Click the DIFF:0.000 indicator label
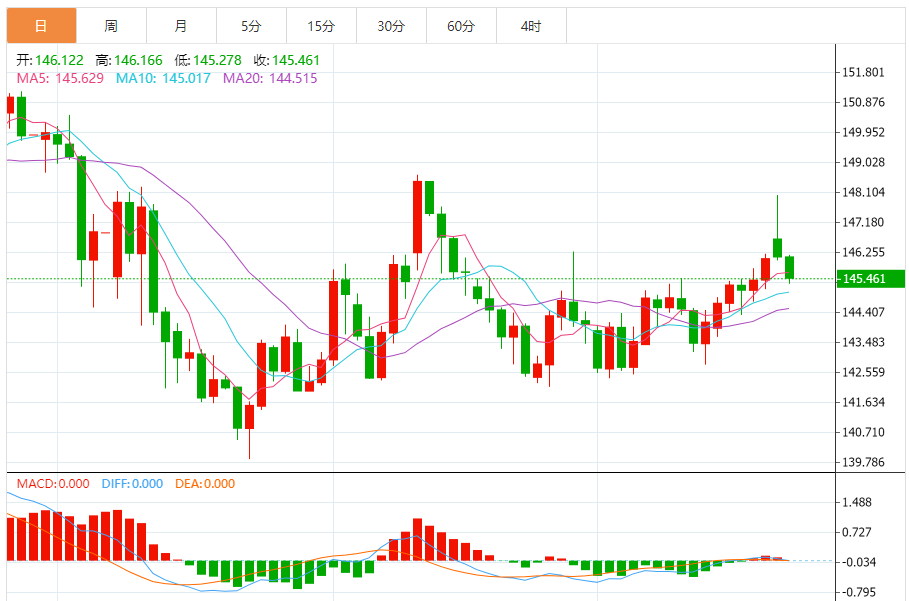The width and height of the screenshot is (909, 601). pos(132,484)
